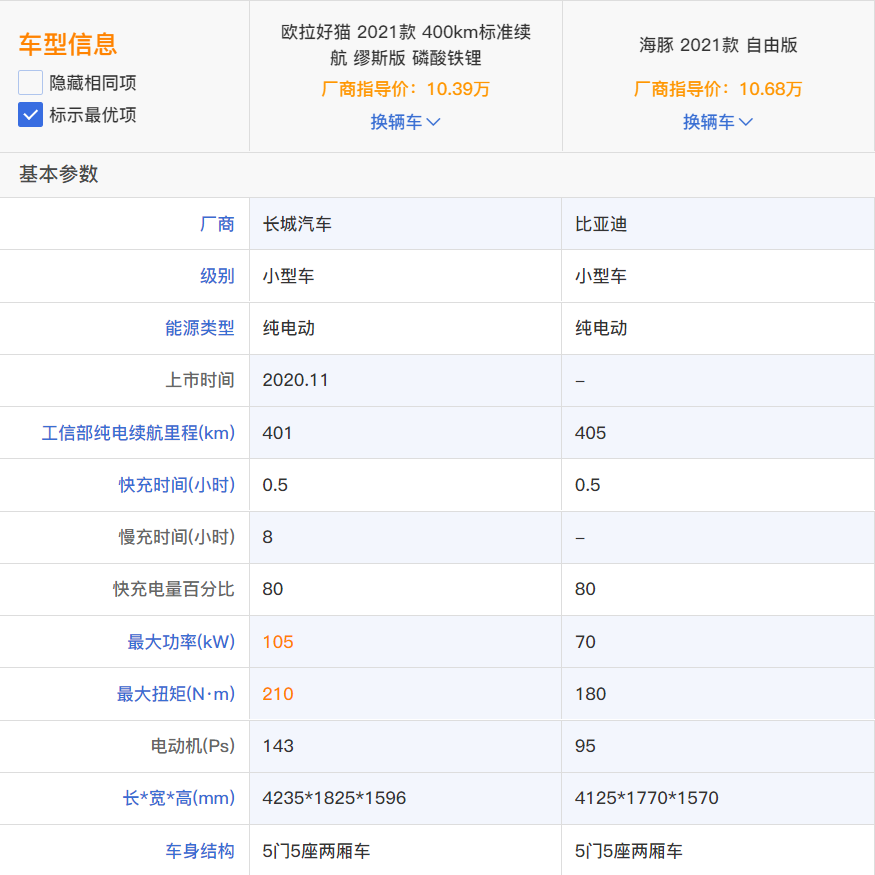Screen dimensions: 875x875
Task: Open 换辆车 dropdown under 欧拉好猫
Action: click(405, 122)
